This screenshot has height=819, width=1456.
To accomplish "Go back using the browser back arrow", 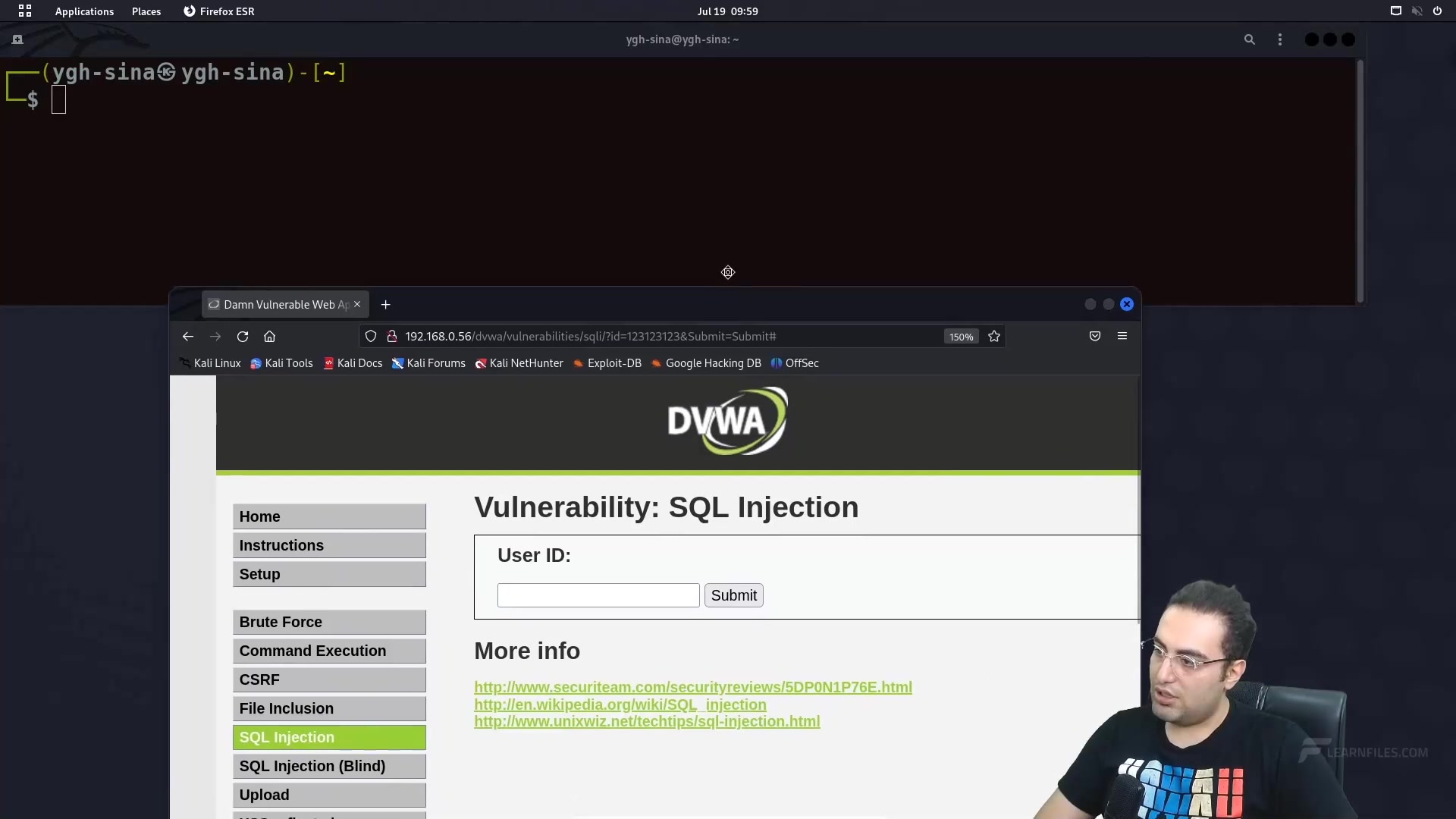I will 188,337.
